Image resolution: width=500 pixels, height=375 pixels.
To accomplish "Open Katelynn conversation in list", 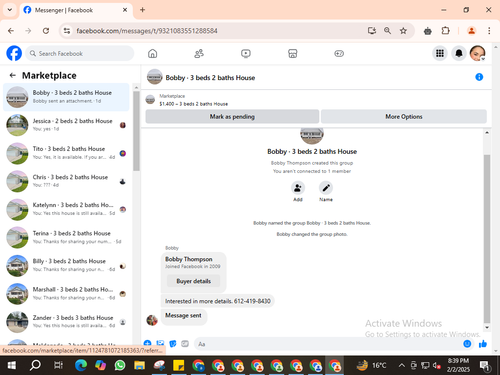I will 66,209.
